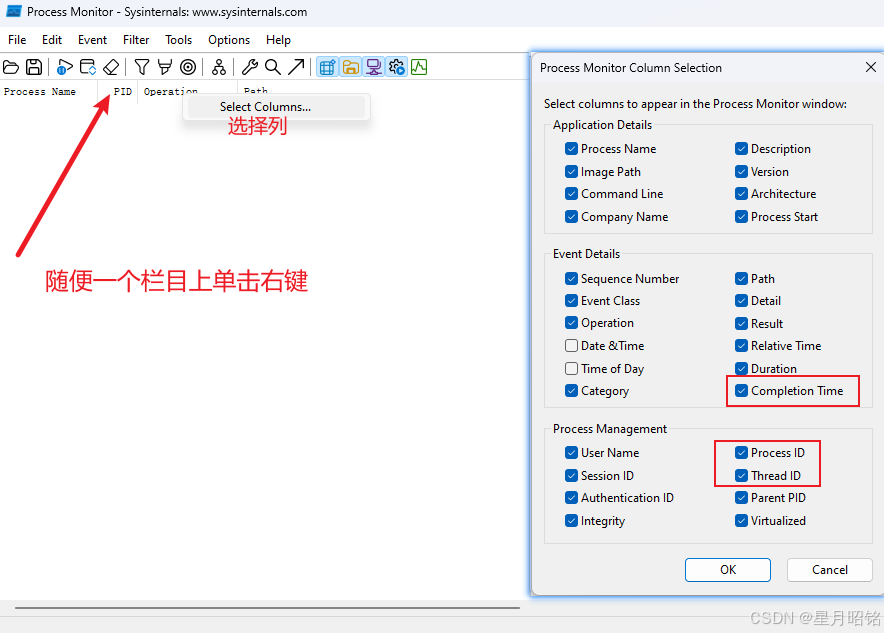Toggle Show Profiling Events graph icon
Viewport: 884px width, 633px height.
click(419, 67)
